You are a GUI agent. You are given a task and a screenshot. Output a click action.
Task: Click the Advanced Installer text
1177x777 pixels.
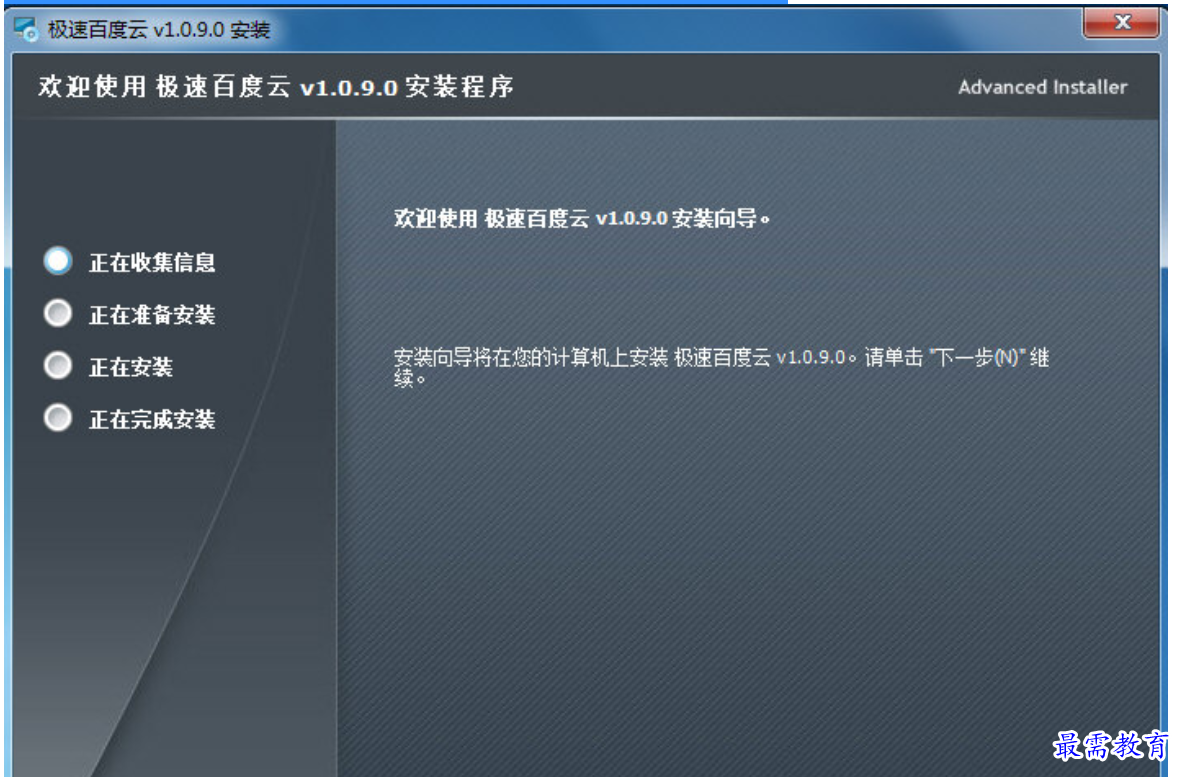(x=1043, y=87)
